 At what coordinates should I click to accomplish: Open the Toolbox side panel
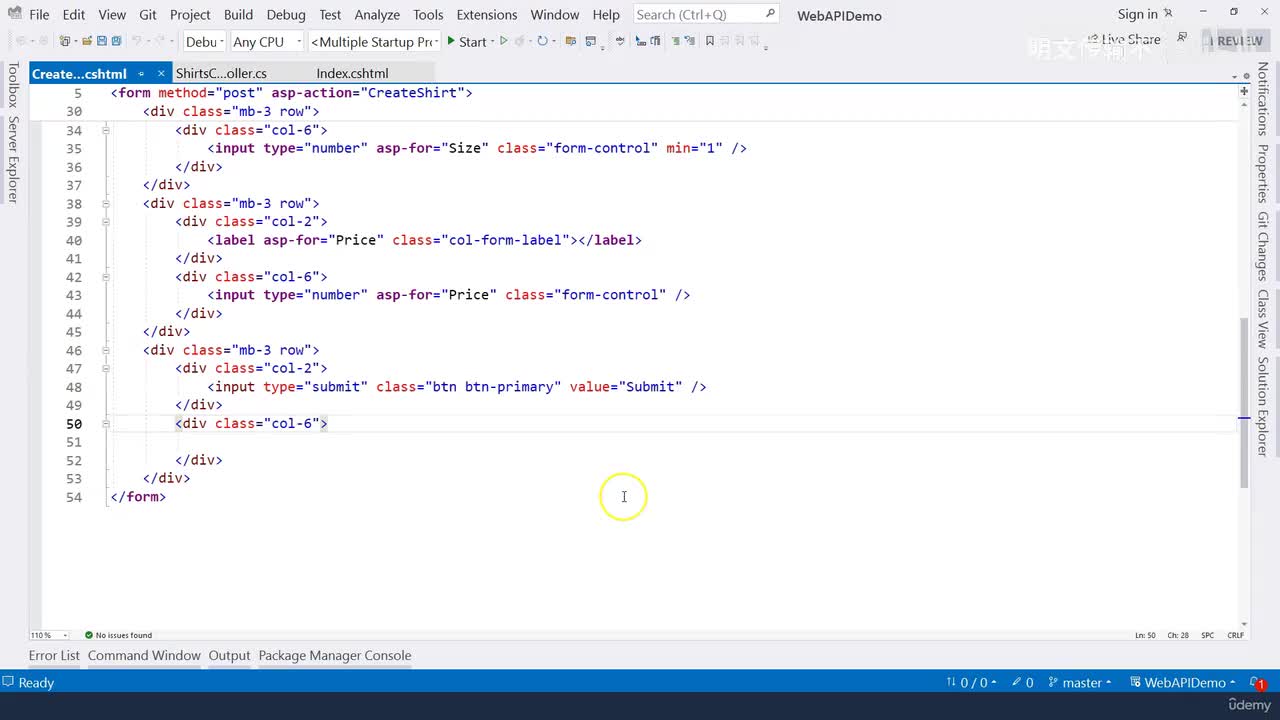click(x=13, y=84)
